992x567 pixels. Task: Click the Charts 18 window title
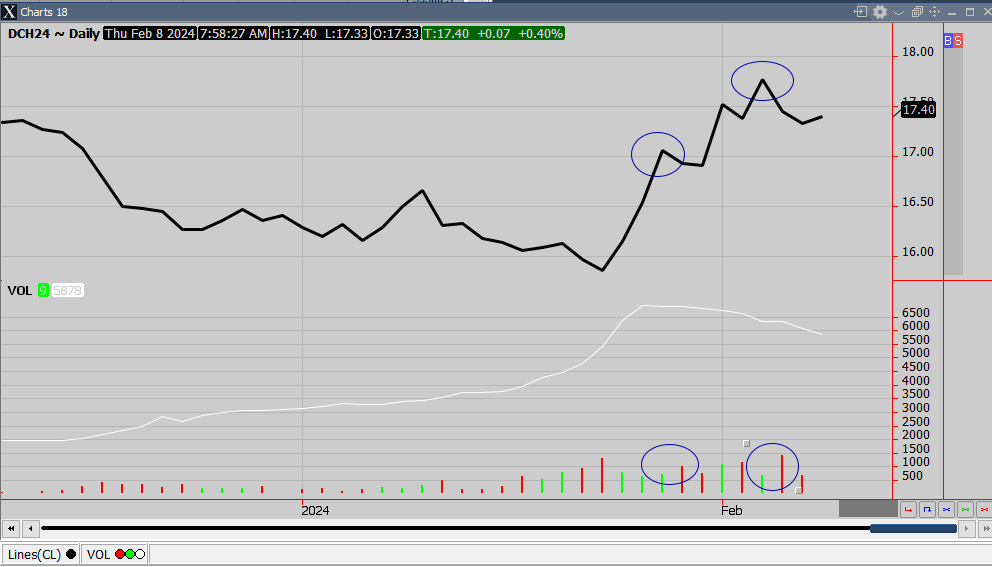click(x=44, y=12)
